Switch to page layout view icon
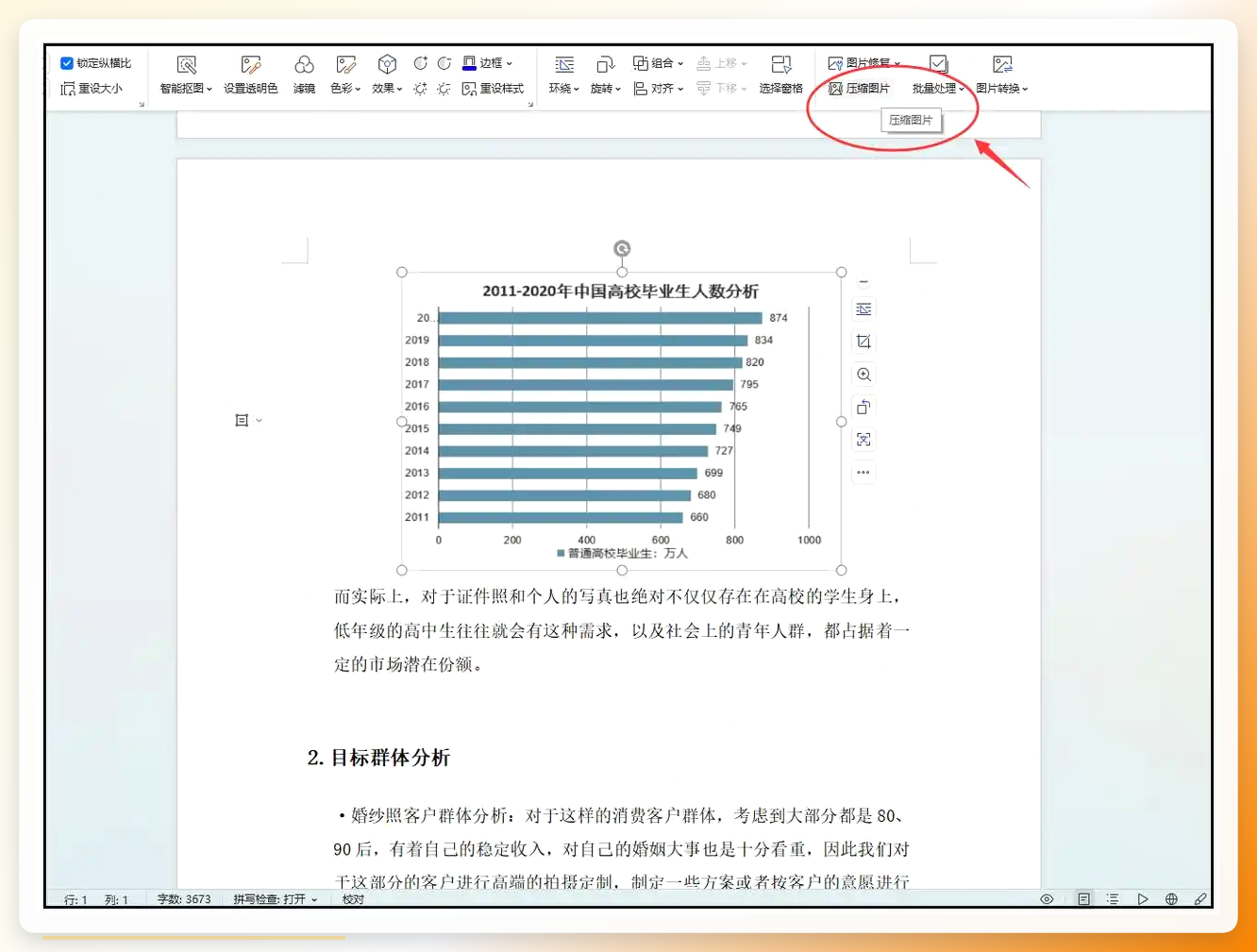This screenshot has width=1257, height=952. click(1083, 899)
